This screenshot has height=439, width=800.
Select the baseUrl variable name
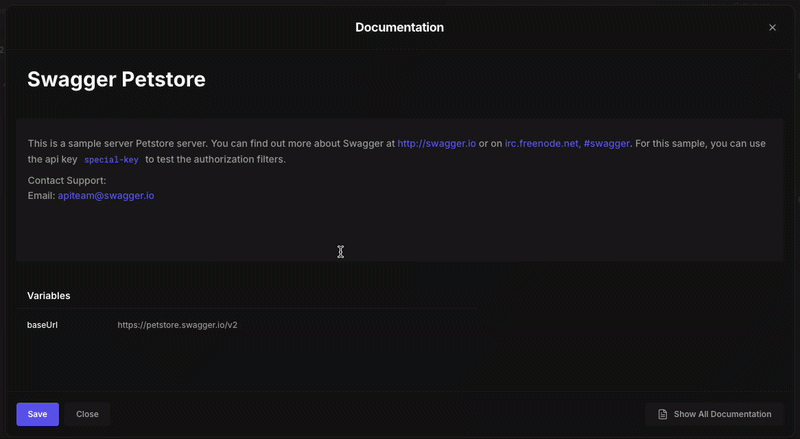pyautogui.click(x=42, y=325)
